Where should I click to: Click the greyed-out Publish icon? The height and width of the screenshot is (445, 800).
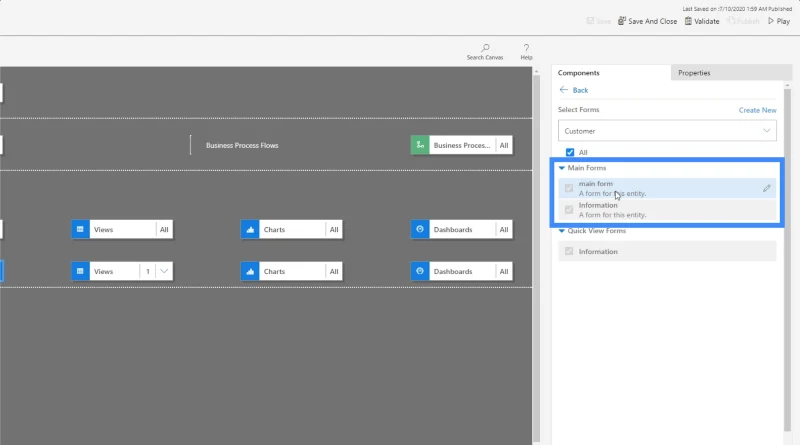point(731,21)
